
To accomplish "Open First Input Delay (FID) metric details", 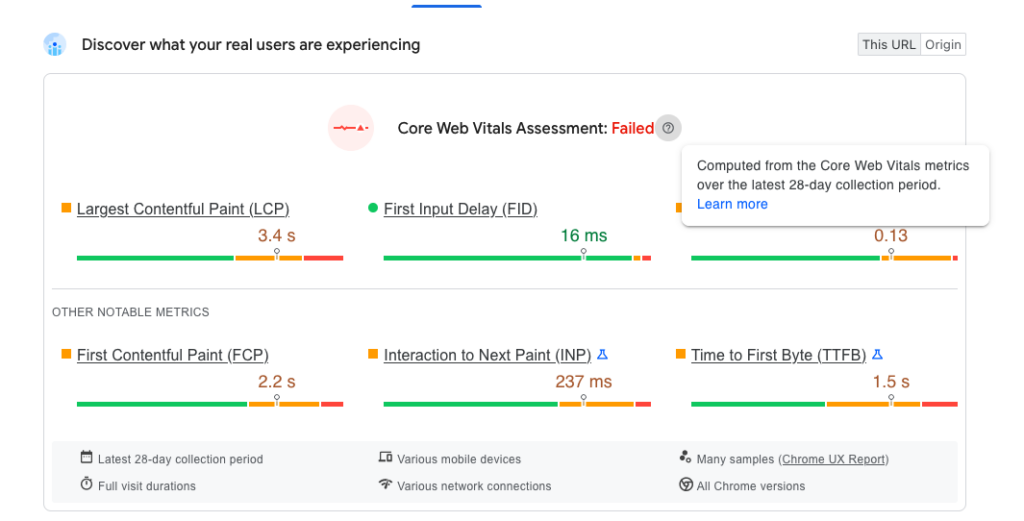I will pyautogui.click(x=460, y=209).
